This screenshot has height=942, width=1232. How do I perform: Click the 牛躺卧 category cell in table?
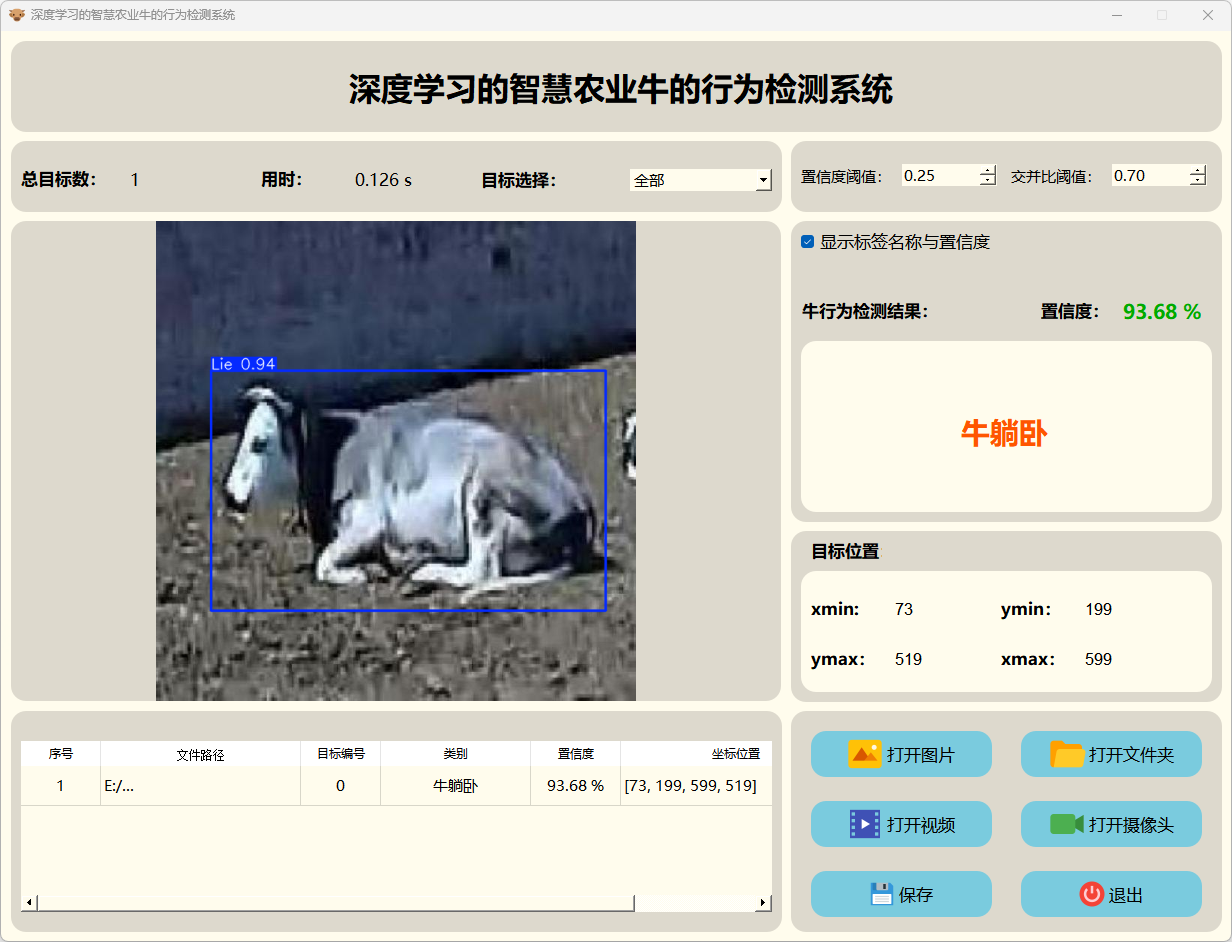pos(456,786)
